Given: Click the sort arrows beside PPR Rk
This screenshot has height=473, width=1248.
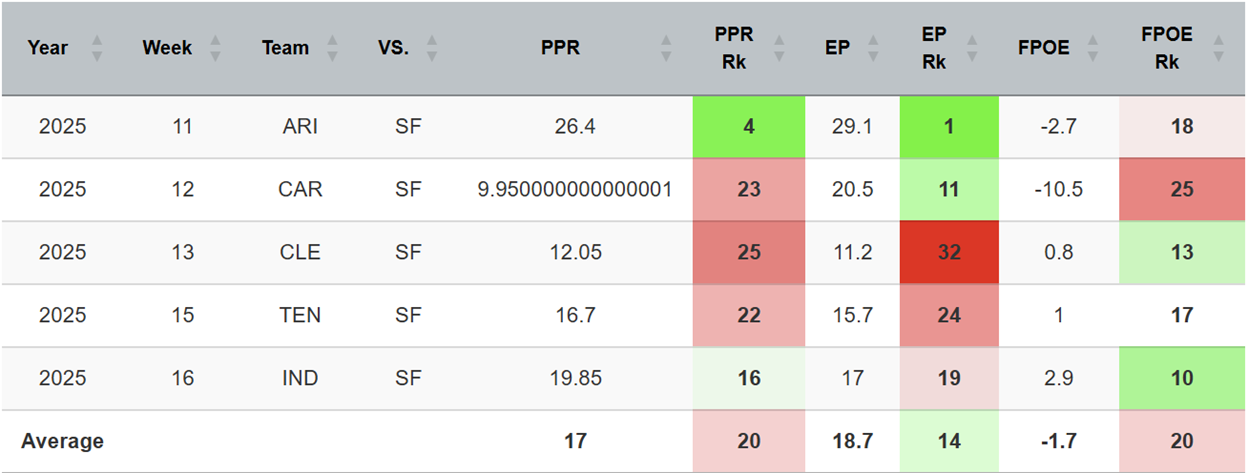Looking at the screenshot, I should (x=782, y=48).
